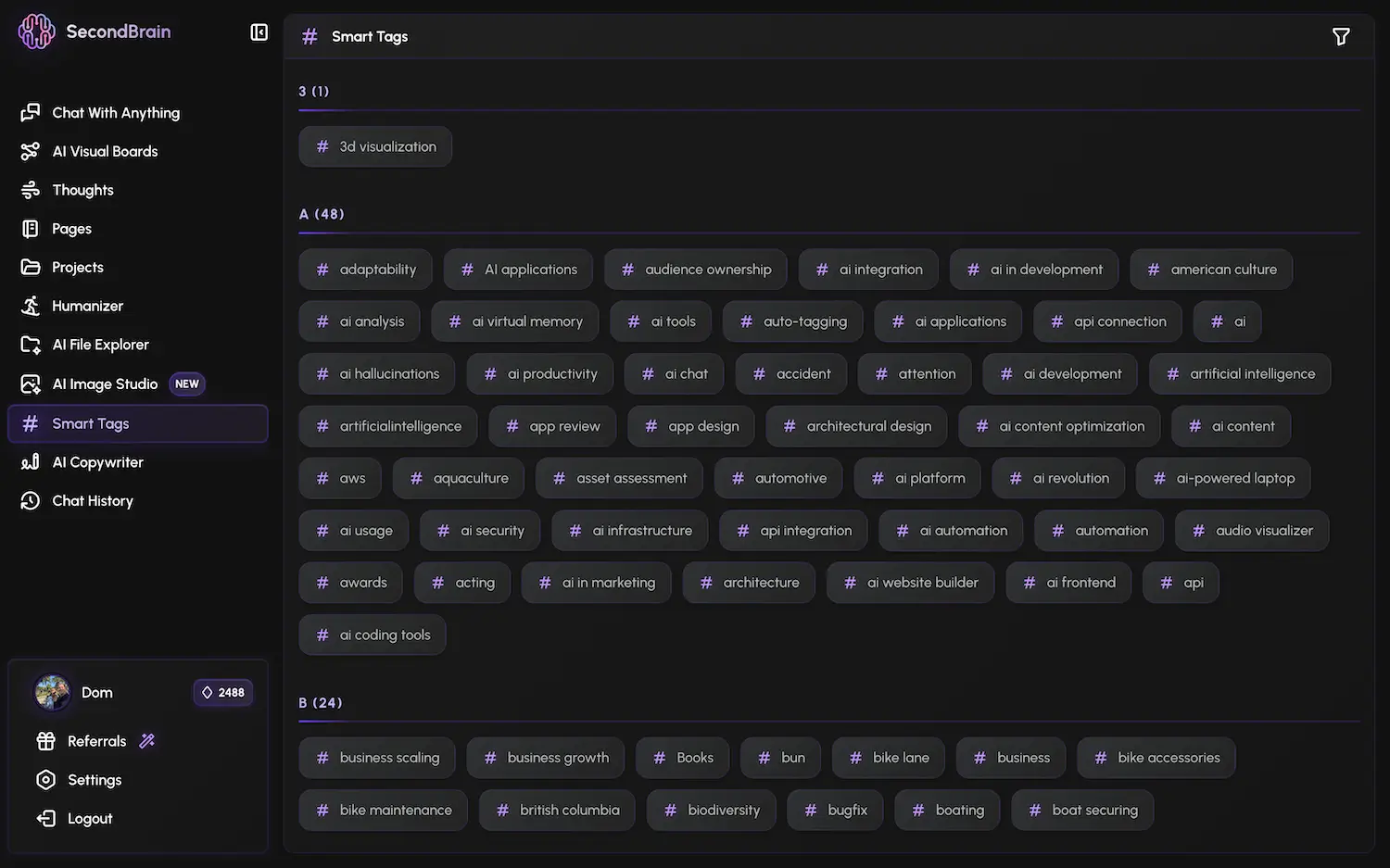Open Chat History from the sidebar
The height and width of the screenshot is (868, 1390).
[93, 500]
